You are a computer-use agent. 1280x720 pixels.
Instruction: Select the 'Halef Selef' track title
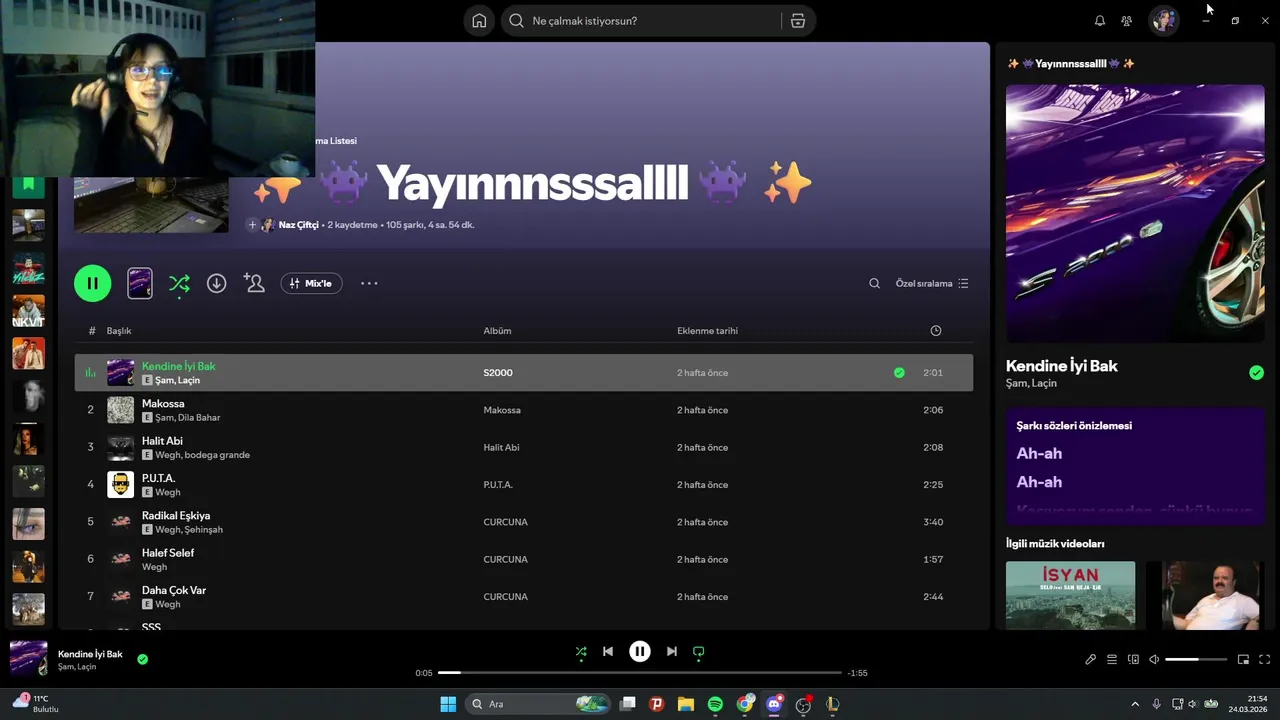click(168, 553)
